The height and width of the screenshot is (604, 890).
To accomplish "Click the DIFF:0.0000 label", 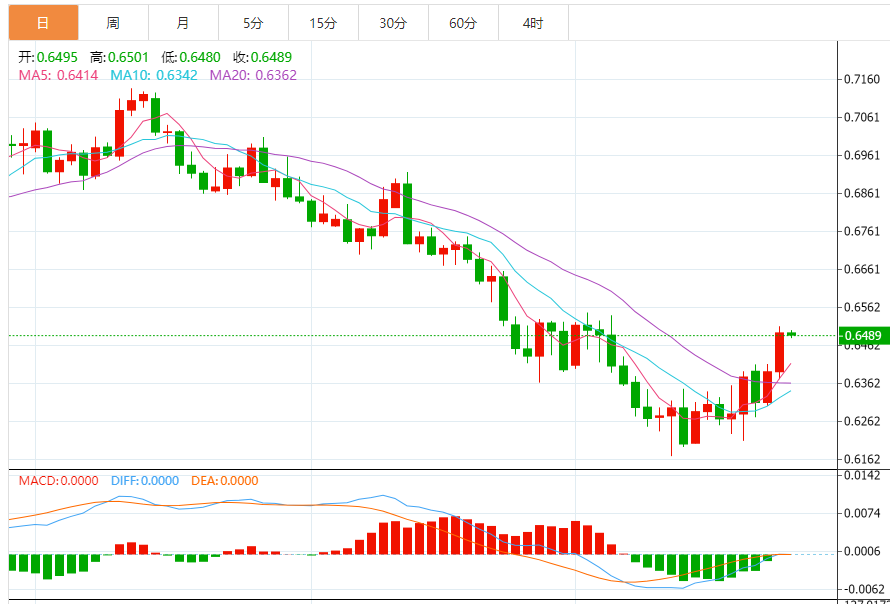I will [x=145, y=481].
